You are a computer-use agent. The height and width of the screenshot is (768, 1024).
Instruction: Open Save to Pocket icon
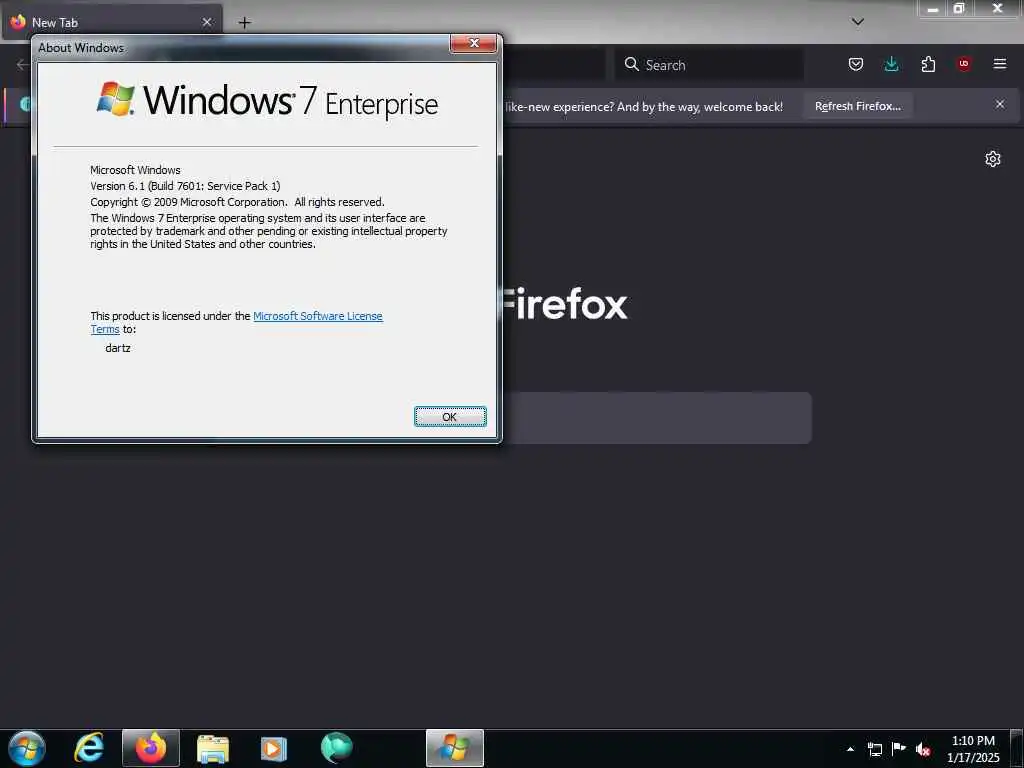(x=856, y=64)
